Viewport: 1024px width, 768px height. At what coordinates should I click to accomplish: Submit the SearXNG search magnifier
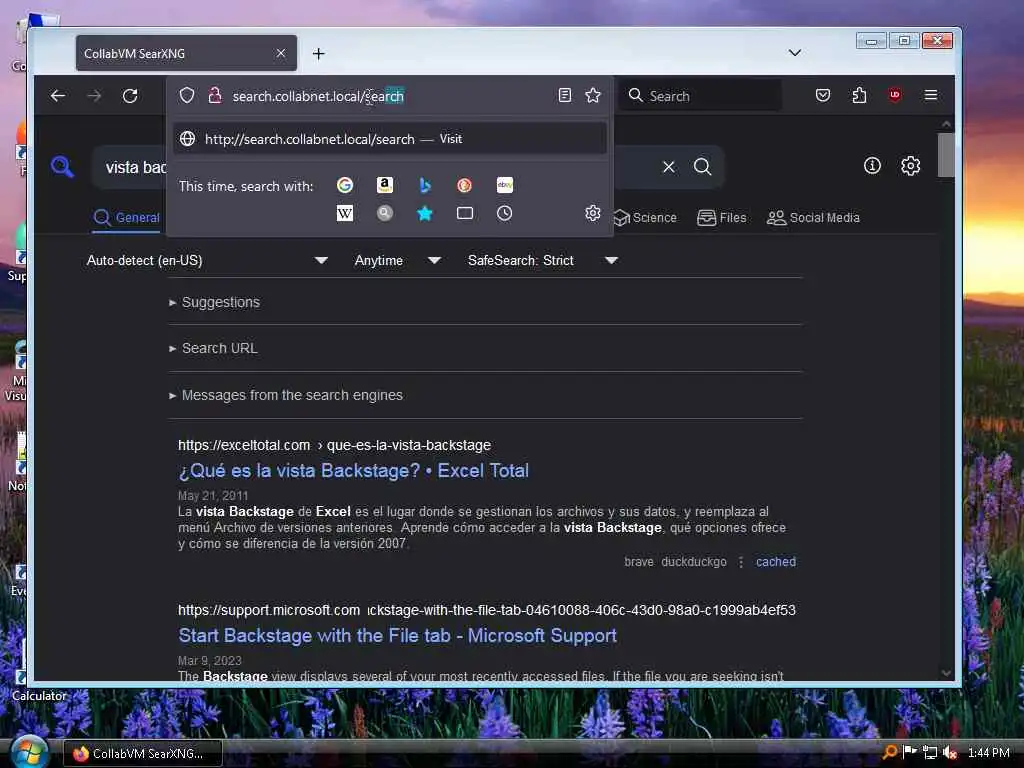[703, 167]
